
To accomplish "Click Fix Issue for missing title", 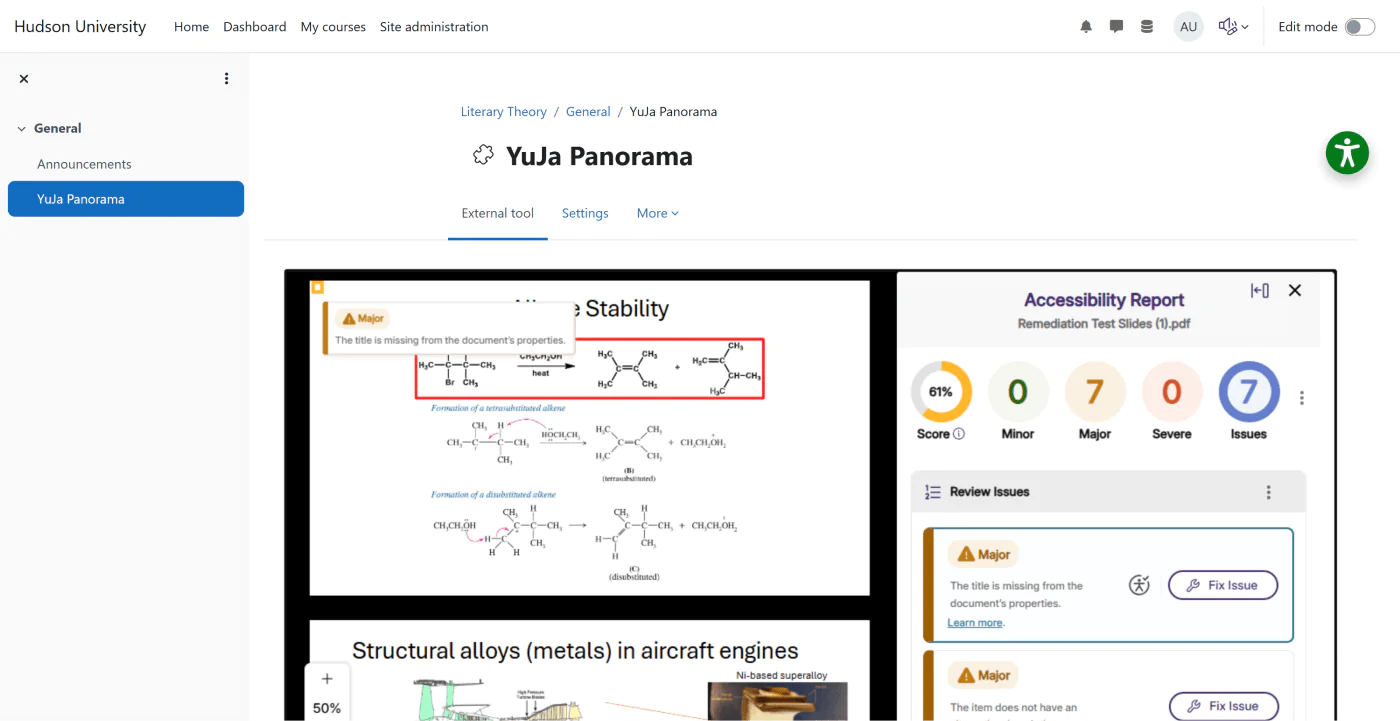I will [x=1222, y=585].
